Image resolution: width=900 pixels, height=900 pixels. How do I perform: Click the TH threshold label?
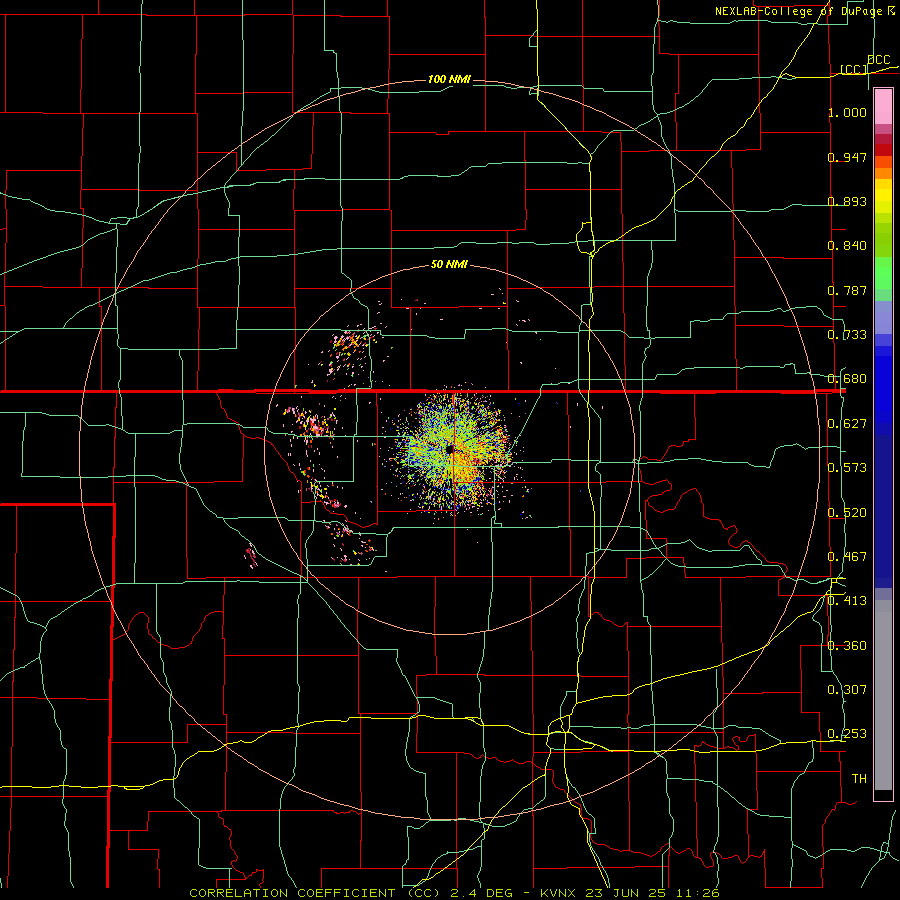pos(859,779)
